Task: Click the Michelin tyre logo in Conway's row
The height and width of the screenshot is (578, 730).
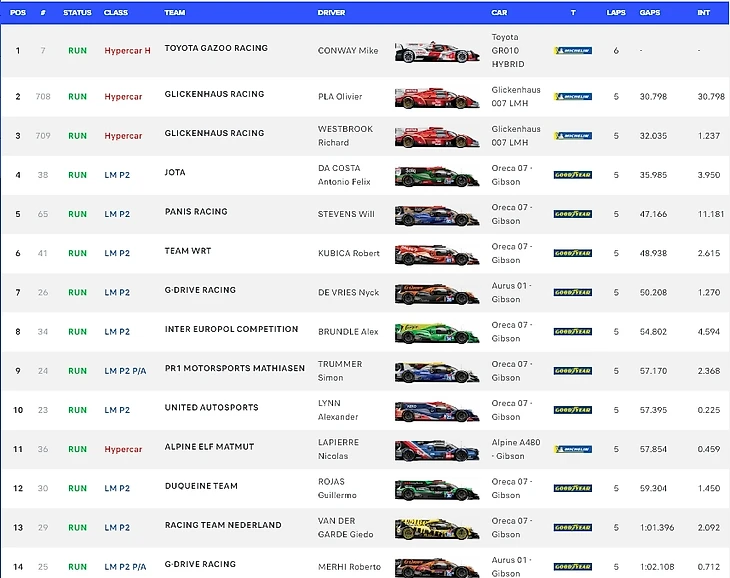Action: (573, 51)
